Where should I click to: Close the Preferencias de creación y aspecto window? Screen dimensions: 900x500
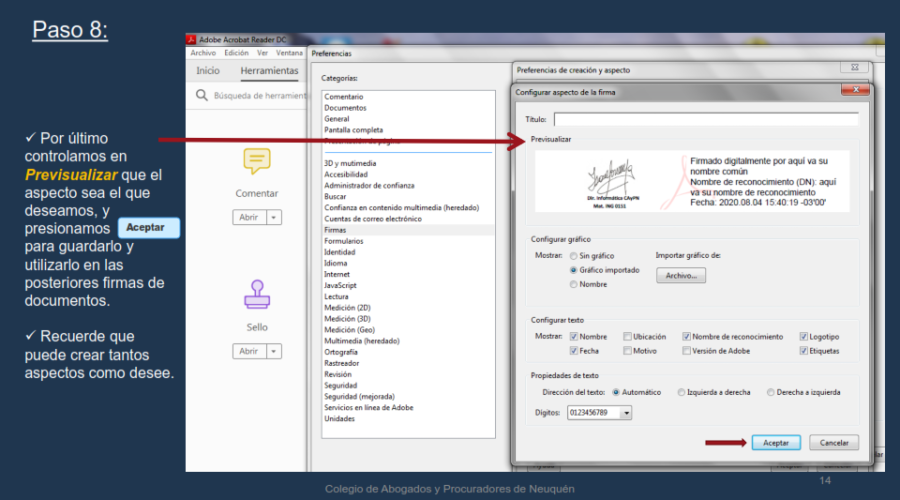(x=854, y=67)
